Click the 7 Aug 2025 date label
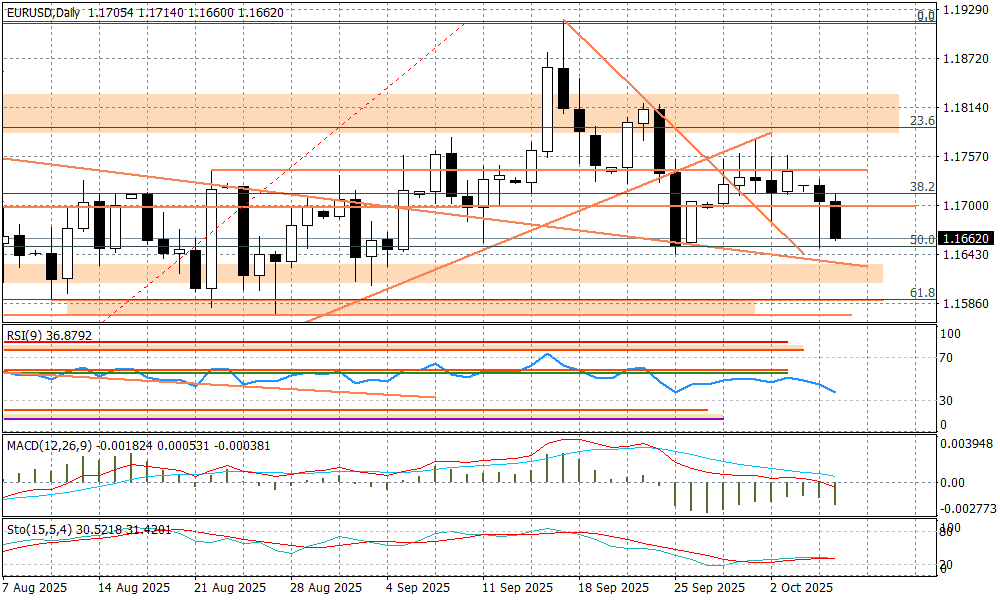Image resolution: width=1000 pixels, height=600 pixels. (x=36, y=588)
